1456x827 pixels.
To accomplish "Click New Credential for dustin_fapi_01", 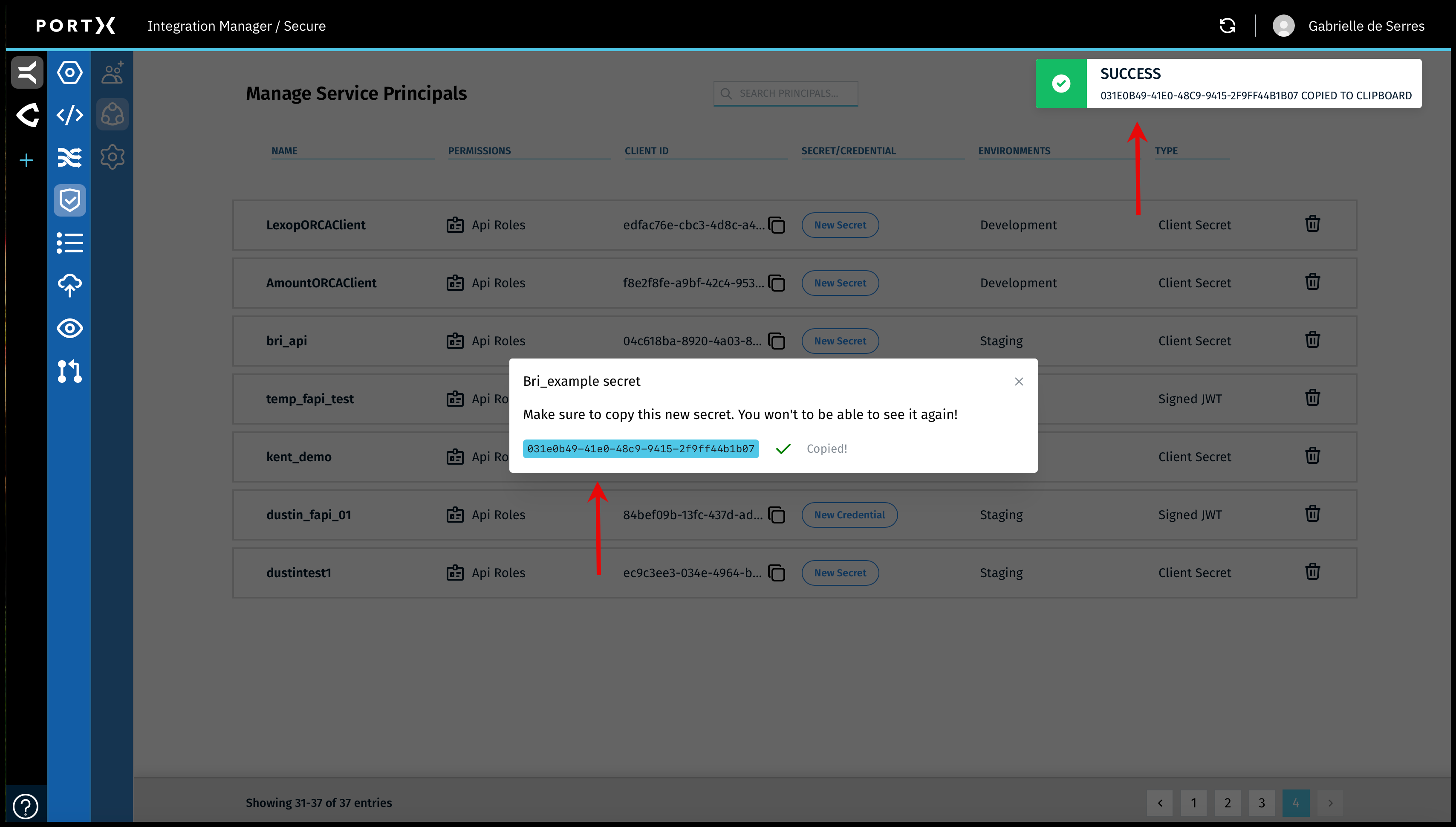I will click(x=849, y=515).
